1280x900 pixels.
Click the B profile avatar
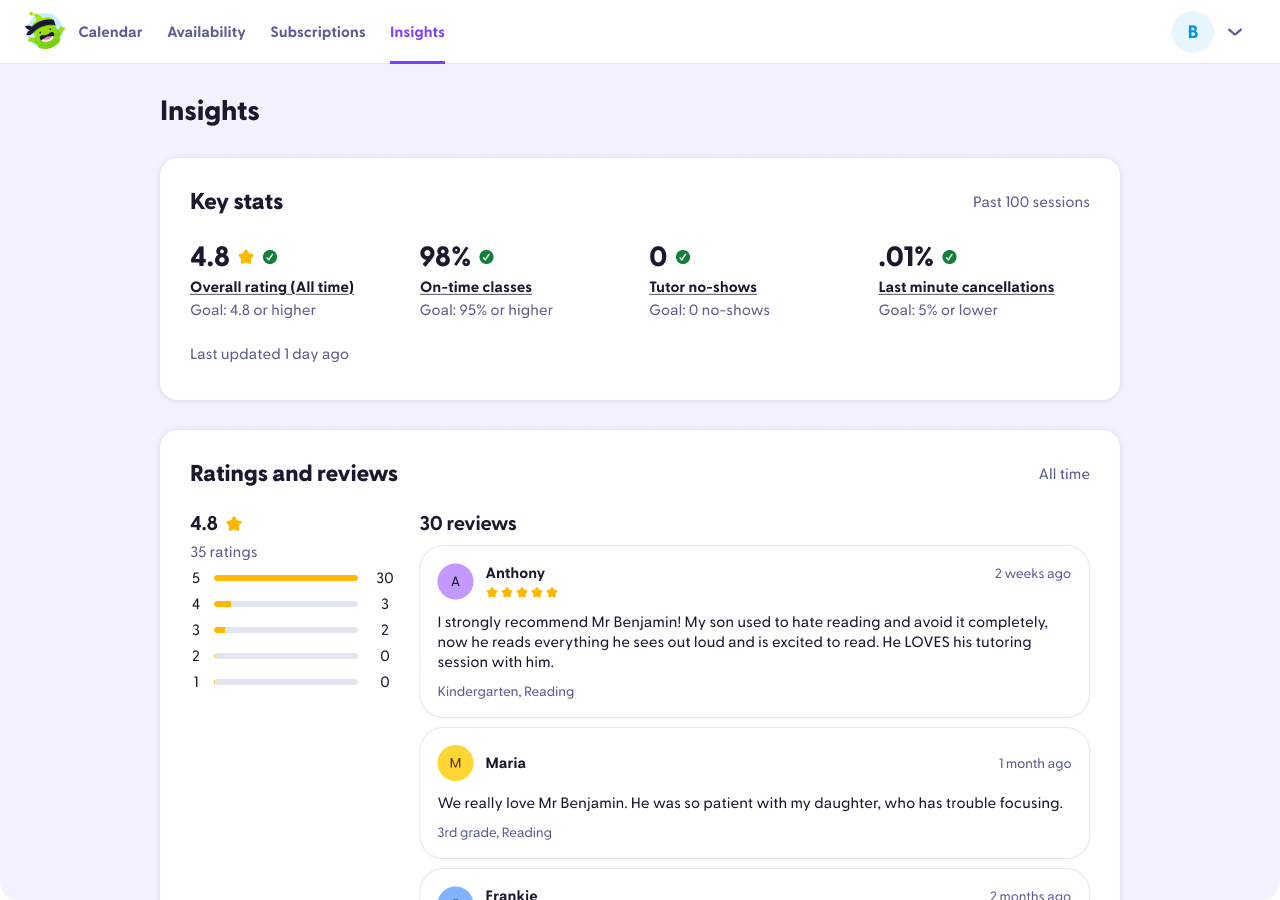(1193, 31)
